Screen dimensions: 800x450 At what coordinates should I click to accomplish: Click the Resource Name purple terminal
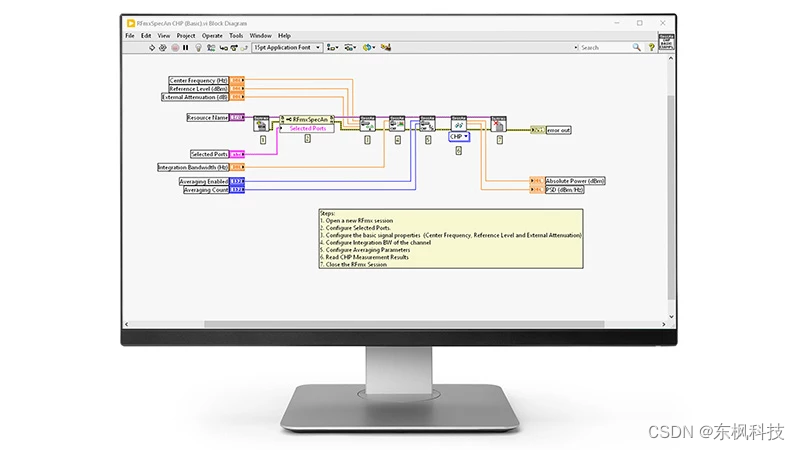point(237,117)
